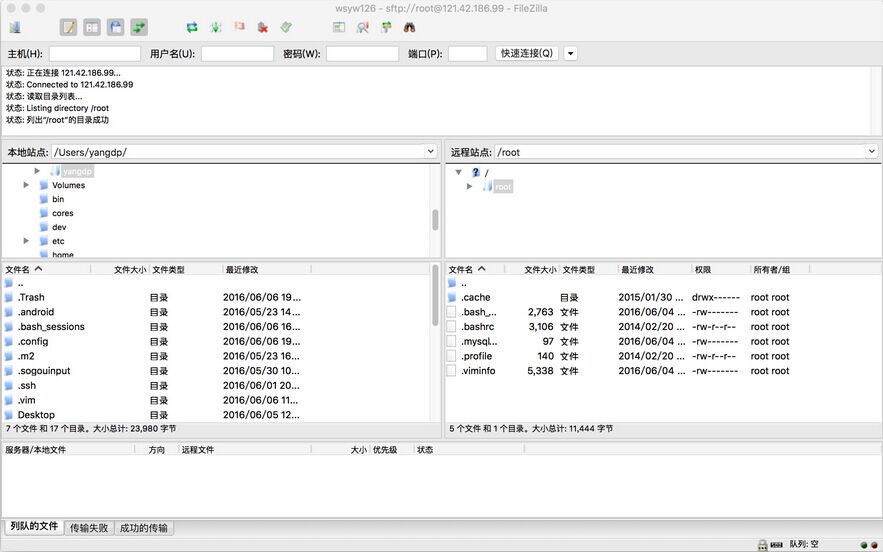Image resolution: width=883 pixels, height=552 pixels.
Task: Toggle the local directory tree display
Action: (92, 27)
